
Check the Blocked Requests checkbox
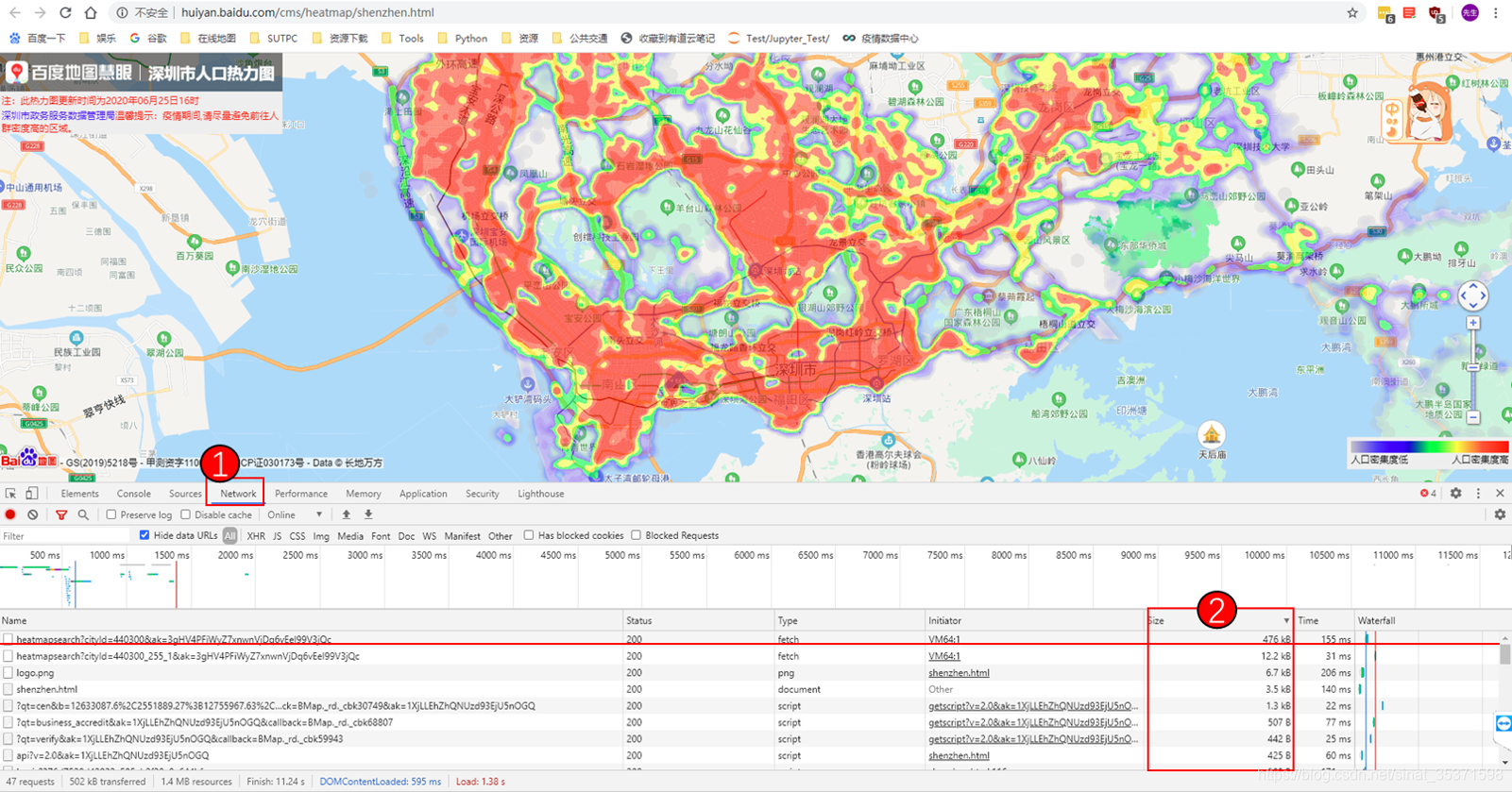[x=637, y=535]
